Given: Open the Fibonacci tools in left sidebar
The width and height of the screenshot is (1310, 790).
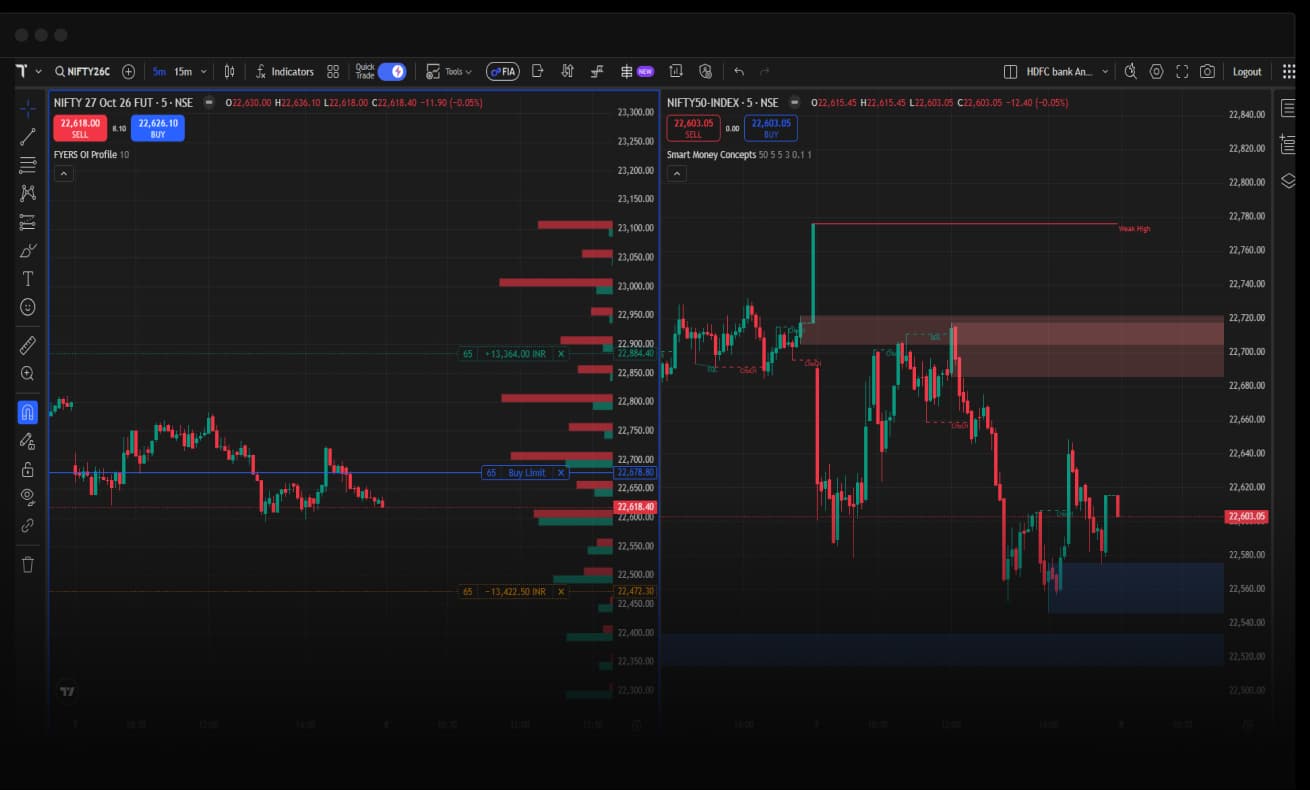Looking at the screenshot, I should [28, 165].
